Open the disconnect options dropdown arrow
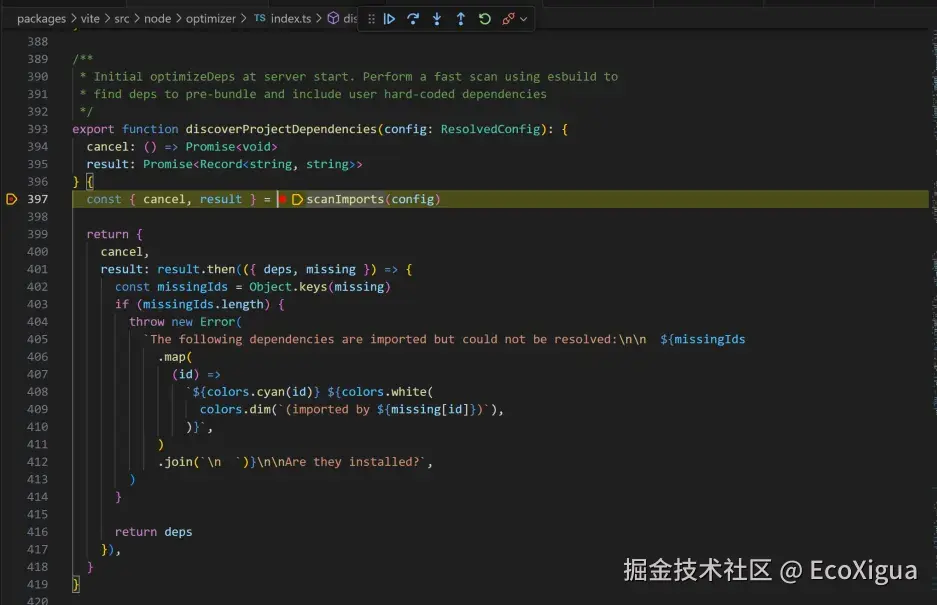This screenshot has height=605, width=937. pyautogui.click(x=523, y=19)
